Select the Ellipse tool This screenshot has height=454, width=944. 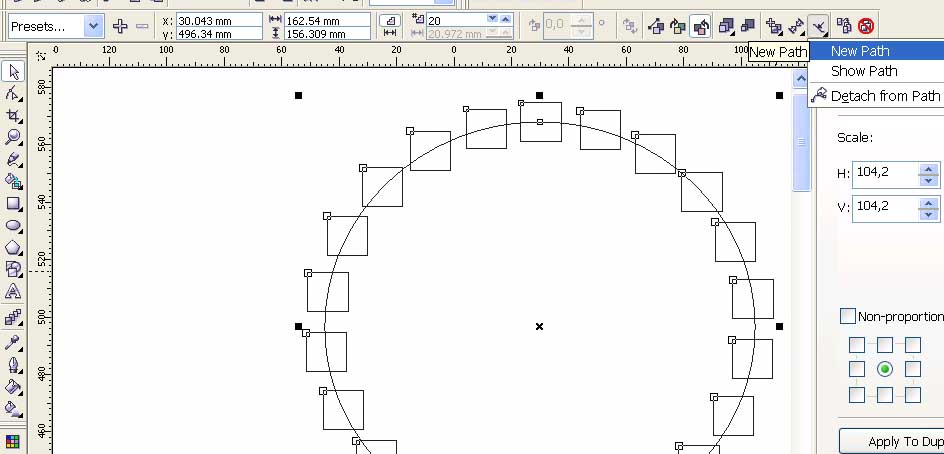[13, 226]
